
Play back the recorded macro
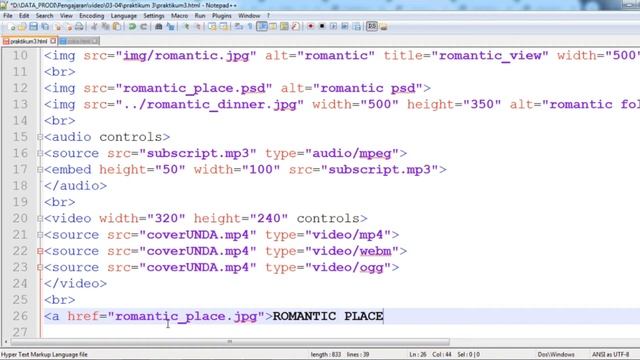(x=333, y=27)
